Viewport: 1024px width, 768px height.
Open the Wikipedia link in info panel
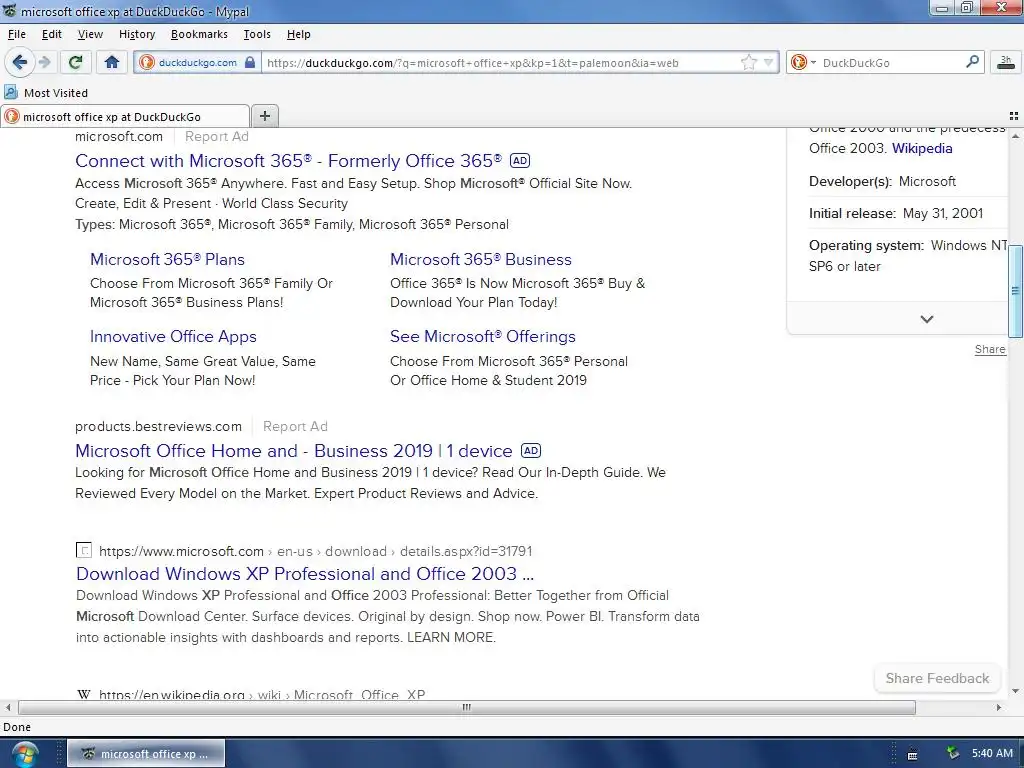[921, 148]
